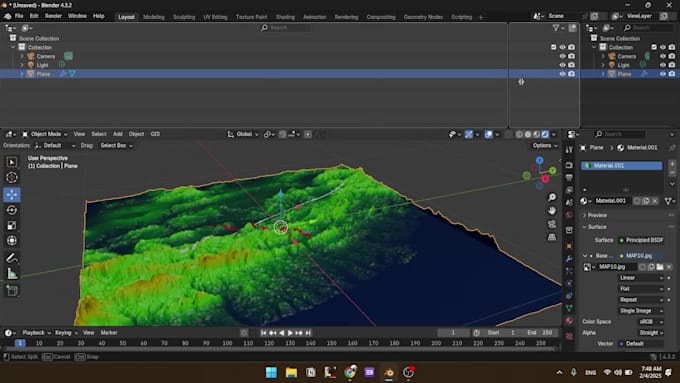The image size is (680, 383).
Task: Open the sRGB Color Space dropdown
Action: [651, 321]
